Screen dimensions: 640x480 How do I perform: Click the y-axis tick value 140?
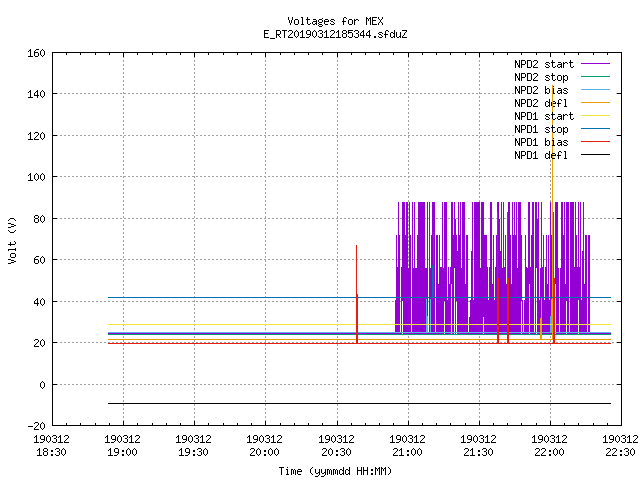36,94
